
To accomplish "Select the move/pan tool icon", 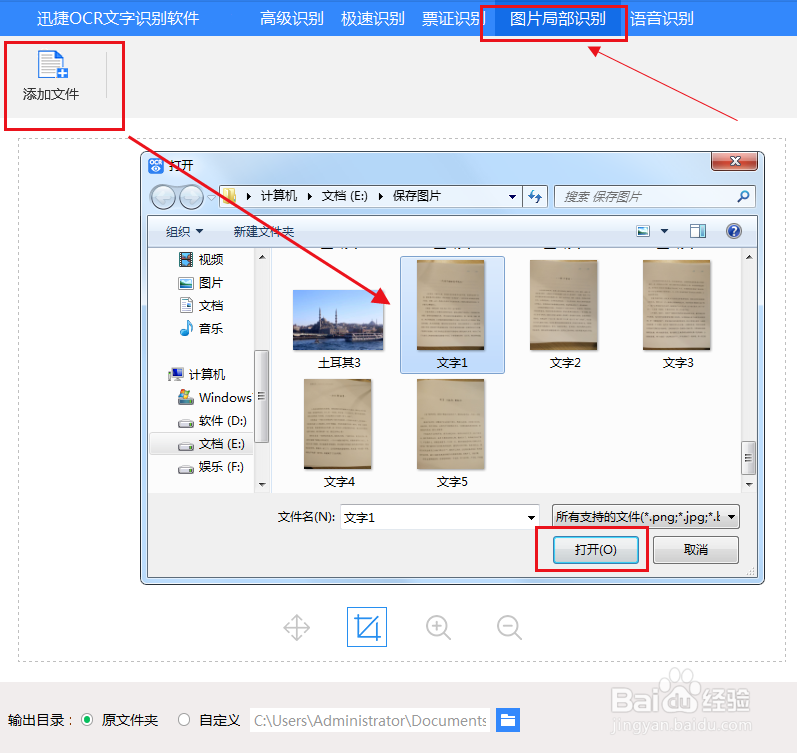I will [x=296, y=627].
